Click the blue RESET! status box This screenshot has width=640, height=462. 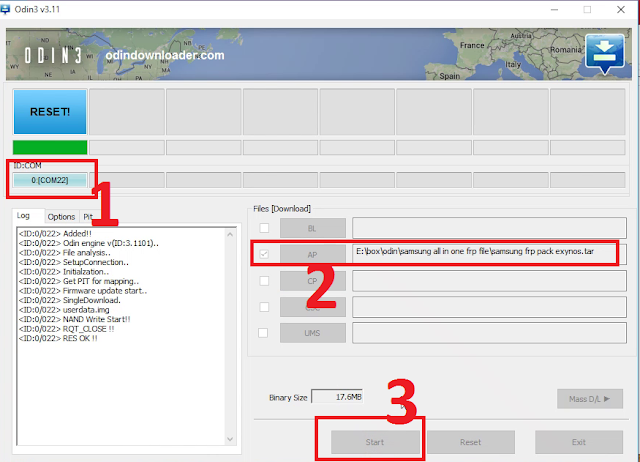pos(50,112)
